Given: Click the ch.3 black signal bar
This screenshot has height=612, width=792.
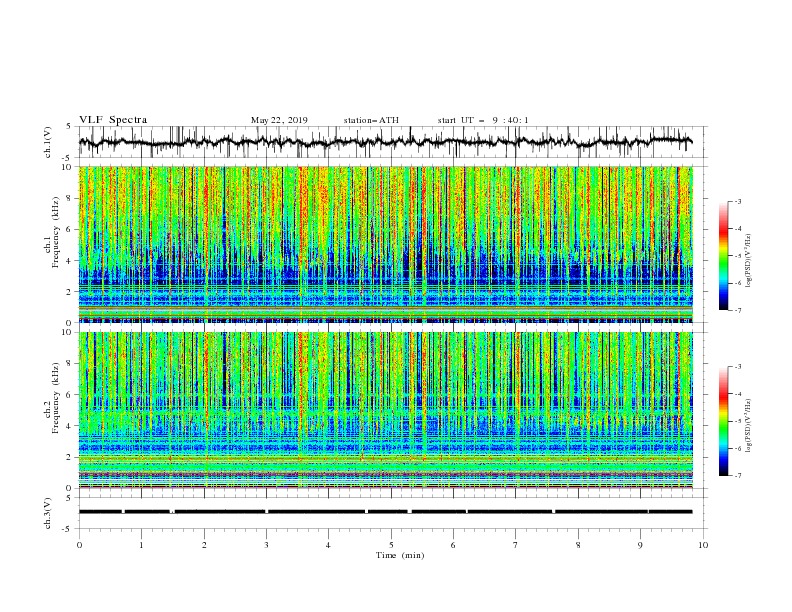Looking at the screenshot, I should pos(385,512).
